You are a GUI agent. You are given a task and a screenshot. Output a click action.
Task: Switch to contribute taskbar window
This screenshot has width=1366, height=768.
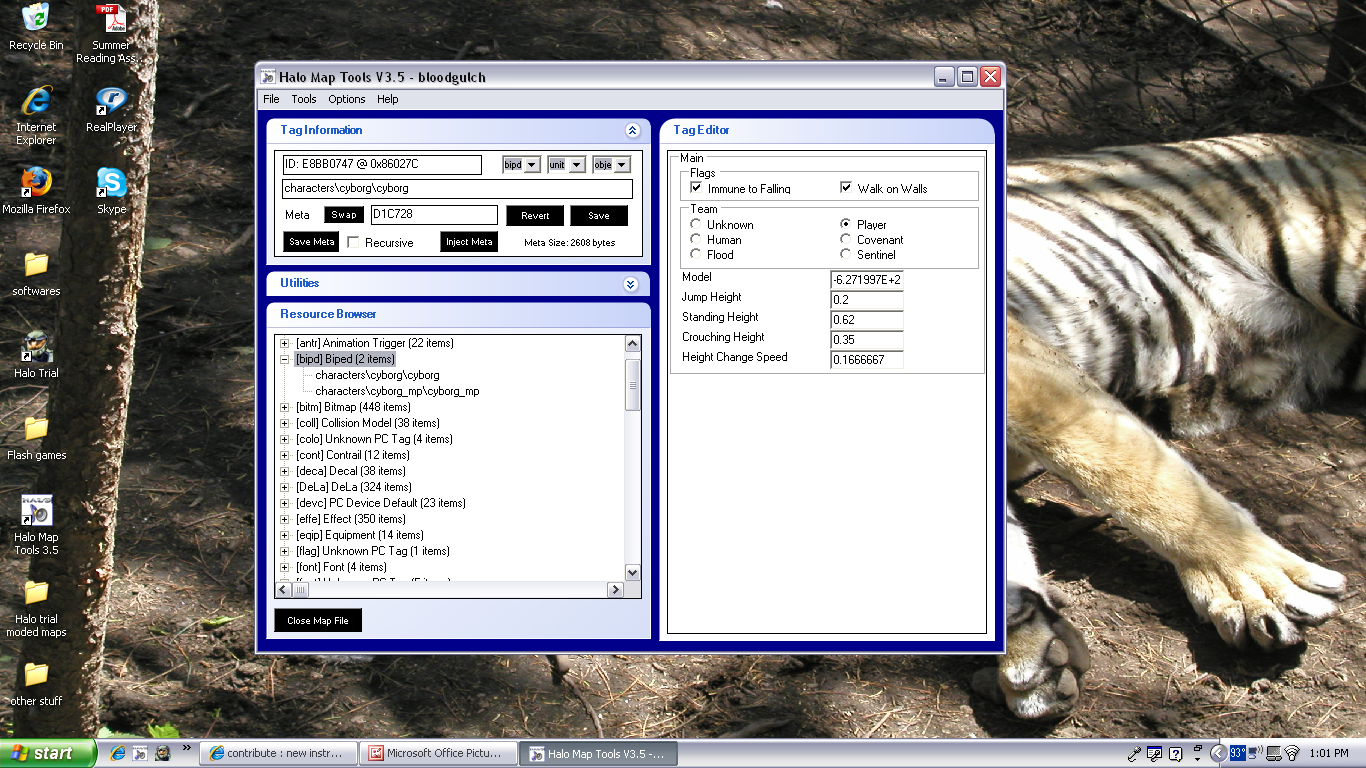277,754
